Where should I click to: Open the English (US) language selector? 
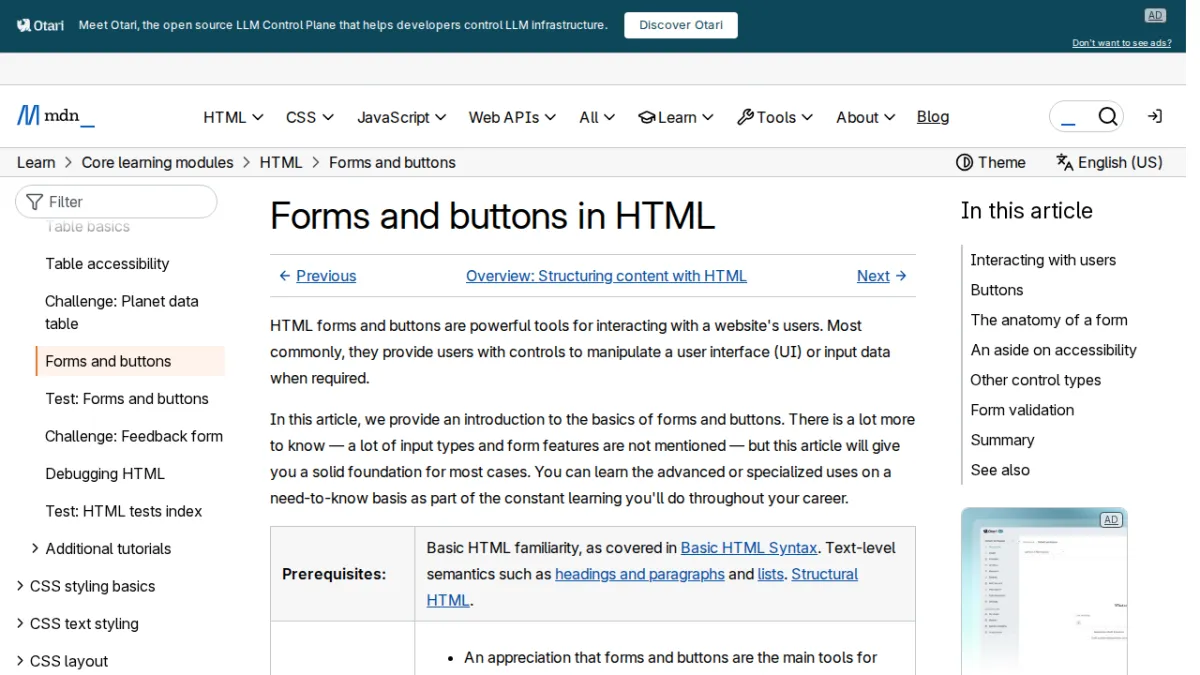point(1109,162)
